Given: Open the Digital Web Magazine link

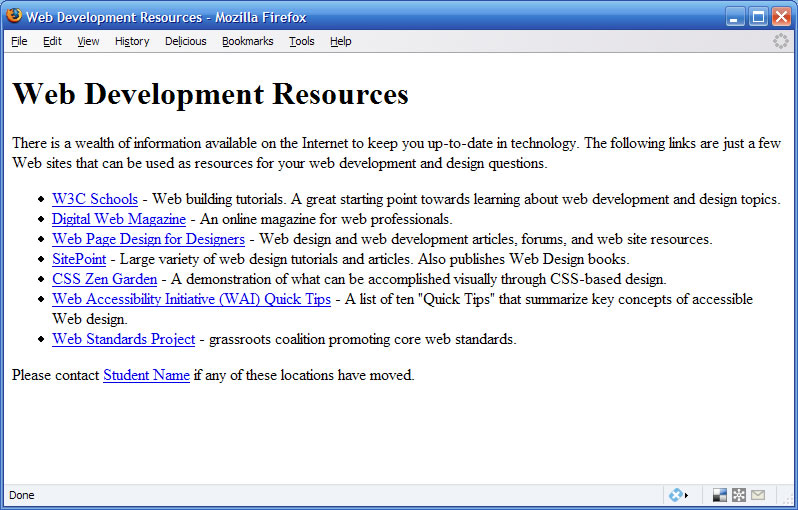Looking at the screenshot, I should pyautogui.click(x=119, y=219).
